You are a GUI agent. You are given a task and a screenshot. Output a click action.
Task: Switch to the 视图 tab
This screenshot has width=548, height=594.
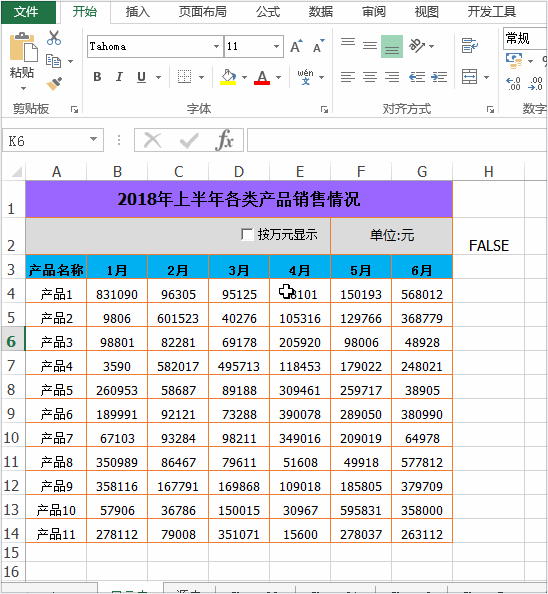point(426,12)
